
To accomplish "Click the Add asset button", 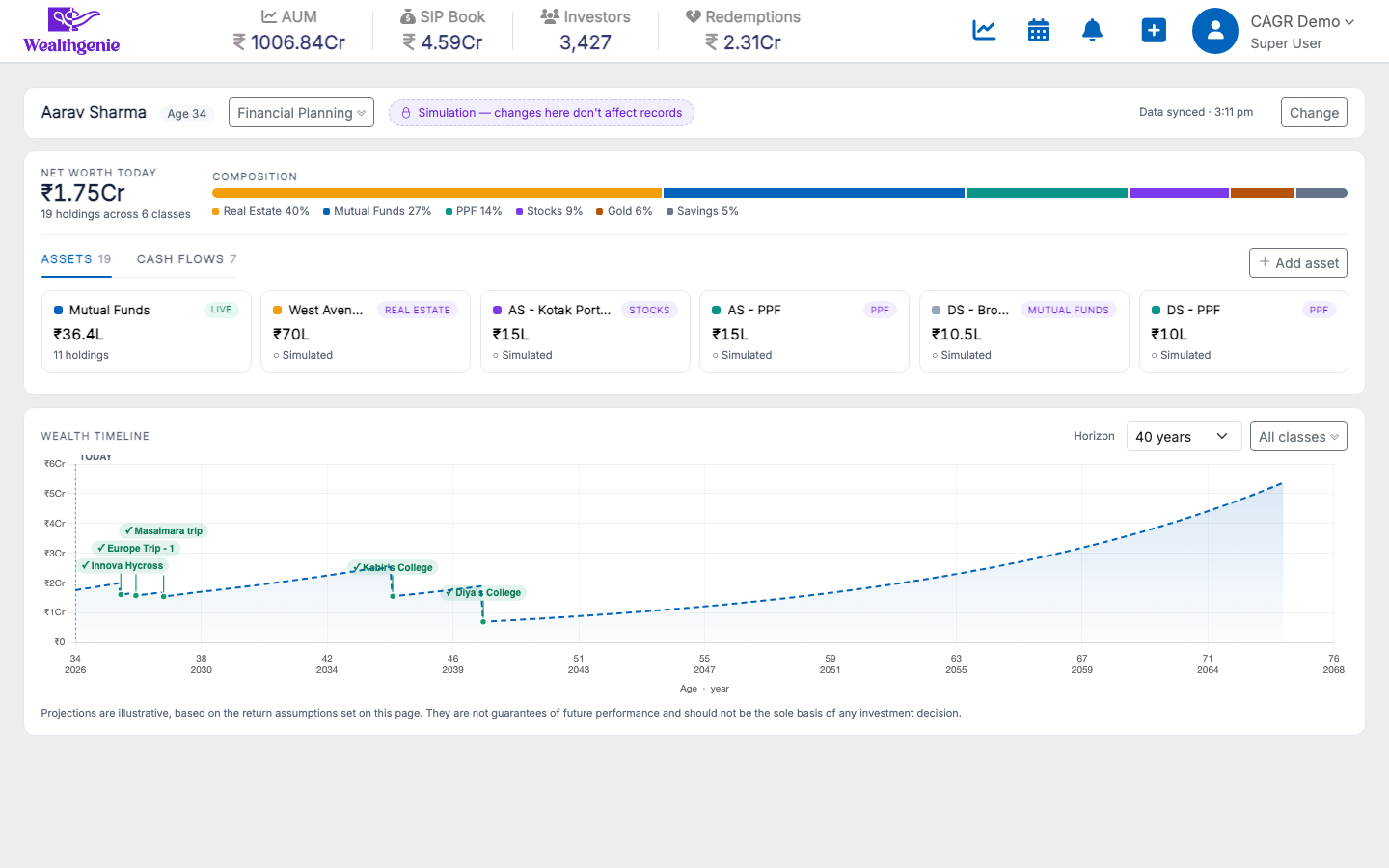I will coord(1298,263).
